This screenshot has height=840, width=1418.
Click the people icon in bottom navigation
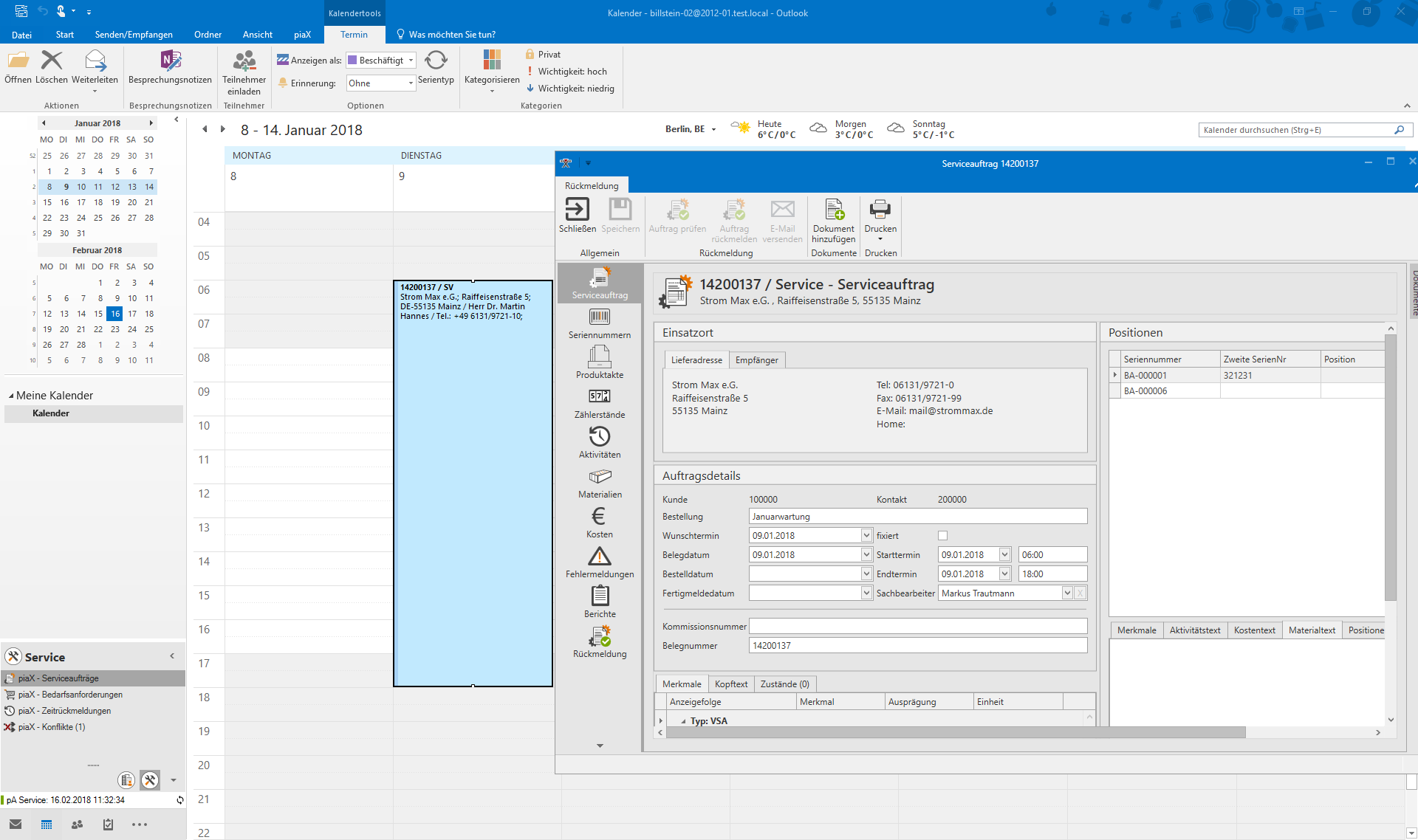click(77, 824)
